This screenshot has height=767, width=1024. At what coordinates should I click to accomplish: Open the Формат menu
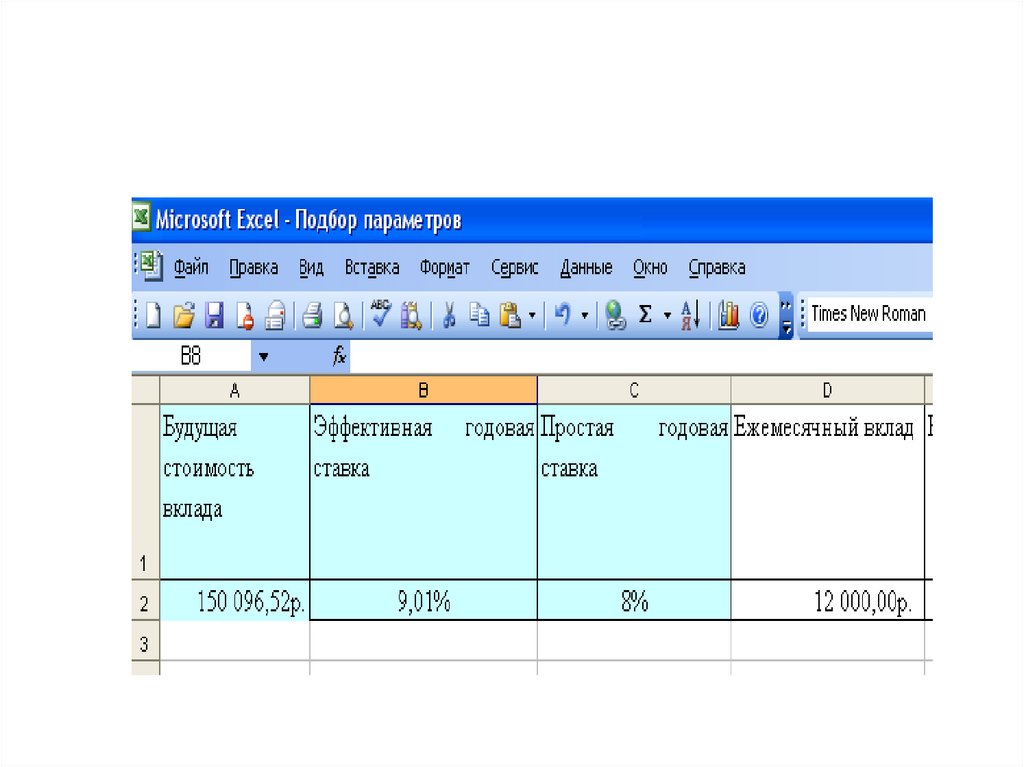pyautogui.click(x=444, y=268)
